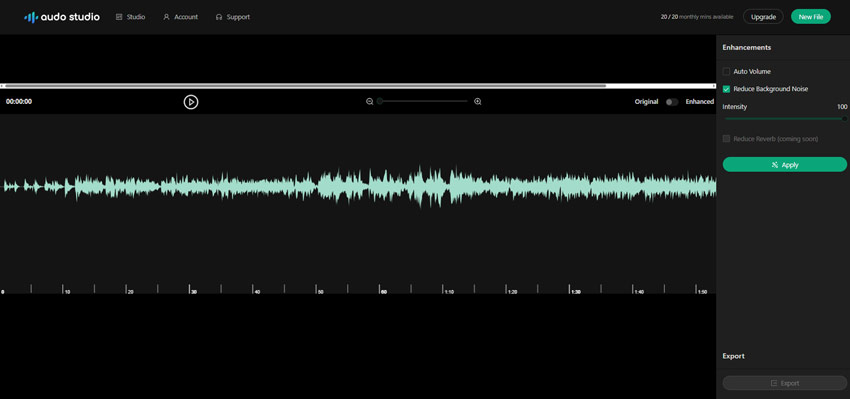Click the Intensity slider track

click(x=785, y=118)
